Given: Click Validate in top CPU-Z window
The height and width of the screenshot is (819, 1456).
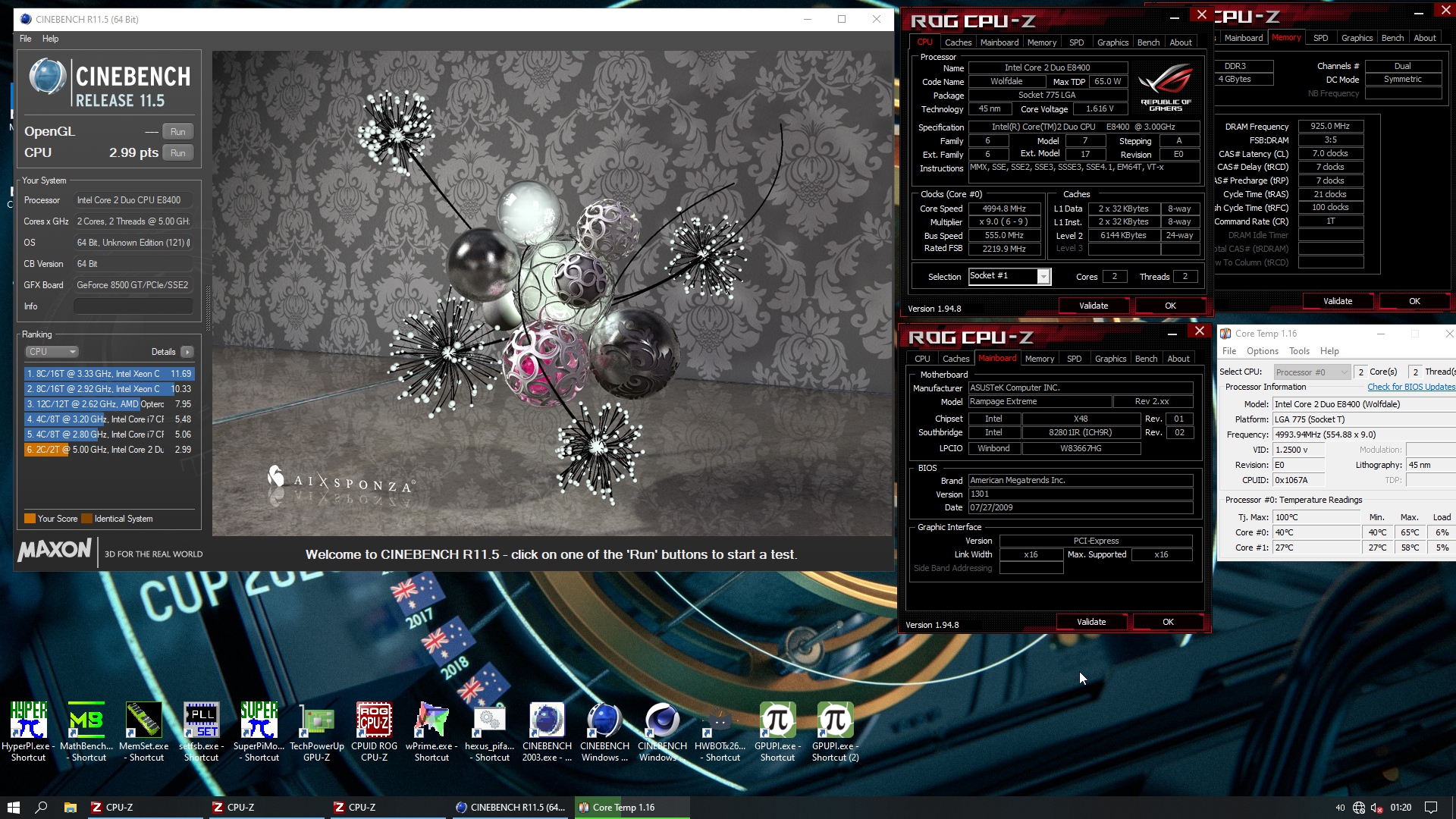Looking at the screenshot, I should point(1094,306).
